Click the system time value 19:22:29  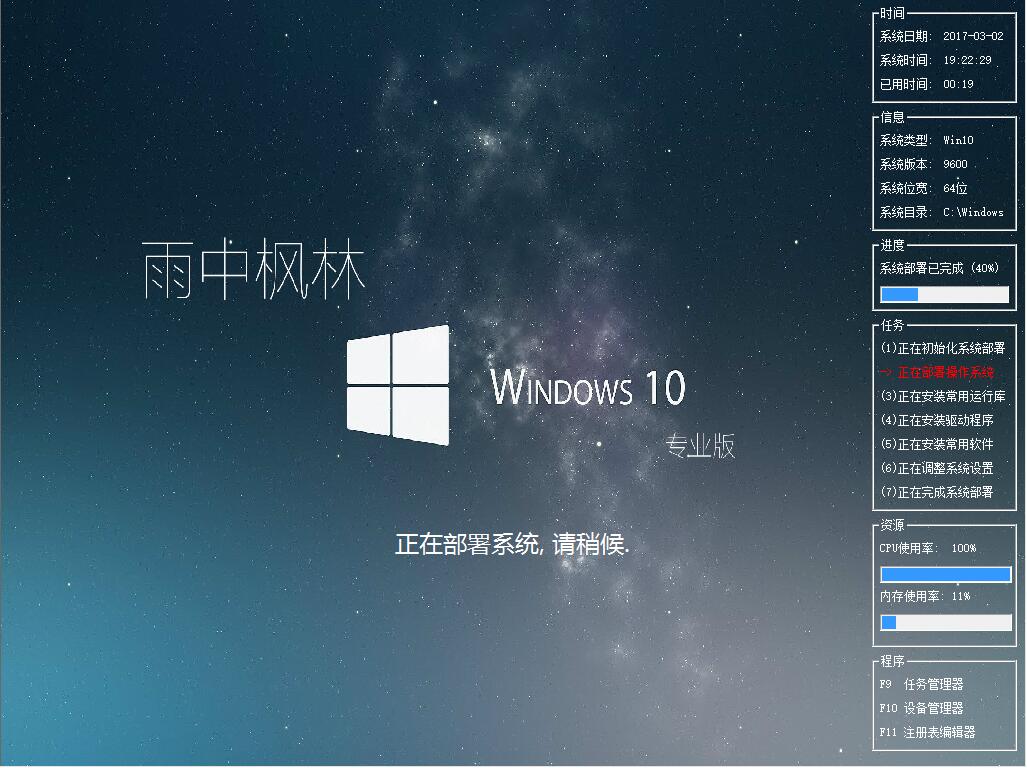[x=967, y=60]
